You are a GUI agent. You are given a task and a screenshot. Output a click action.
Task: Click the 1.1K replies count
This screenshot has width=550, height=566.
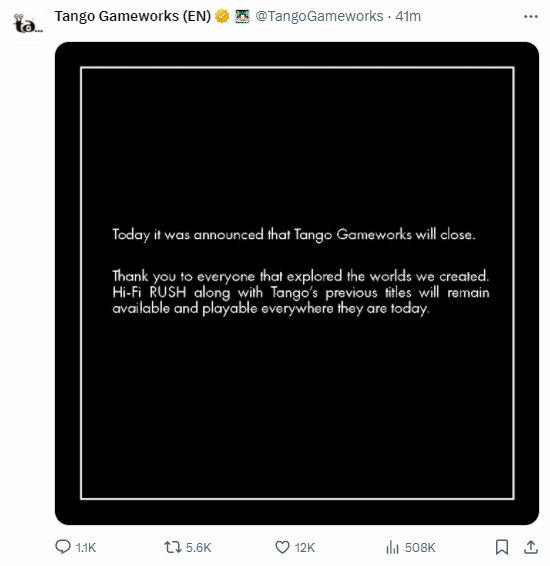86,548
